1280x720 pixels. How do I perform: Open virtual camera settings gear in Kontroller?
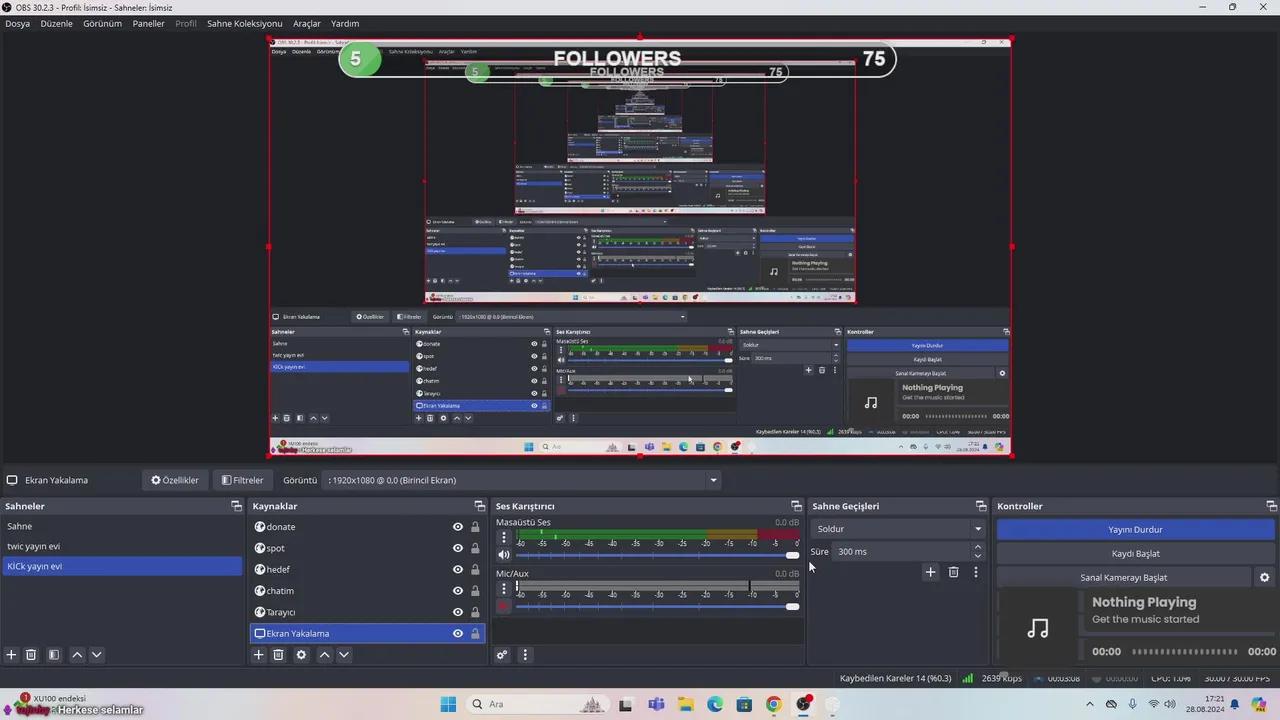(1264, 577)
